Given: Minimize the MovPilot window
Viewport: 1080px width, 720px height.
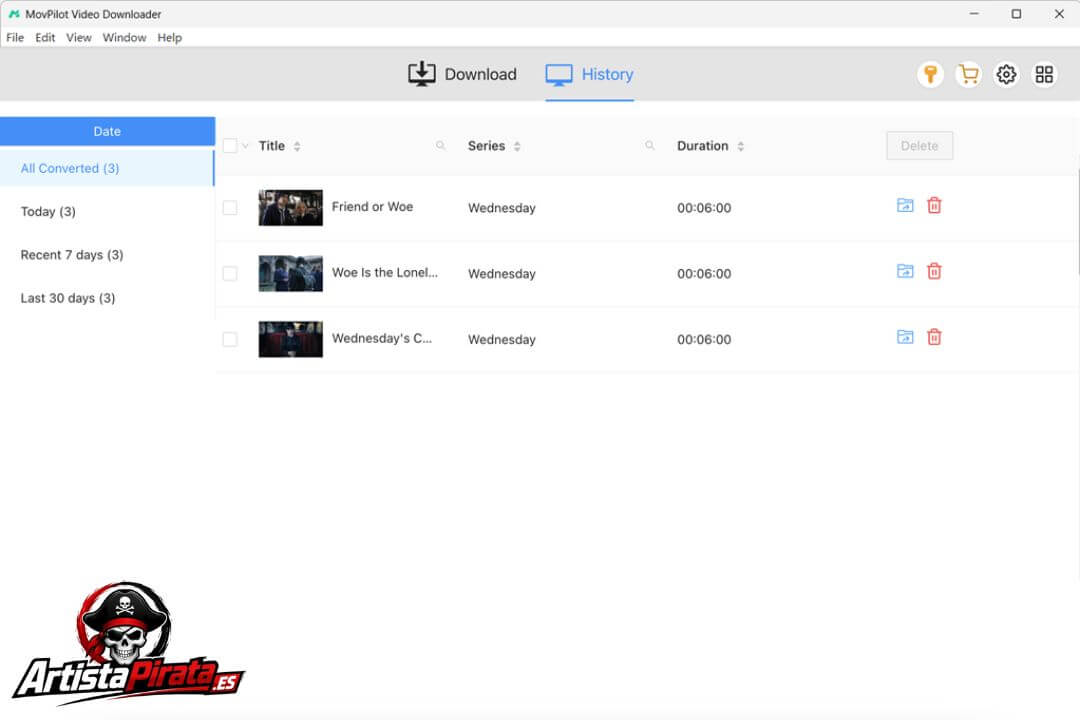Looking at the screenshot, I should pos(974,14).
